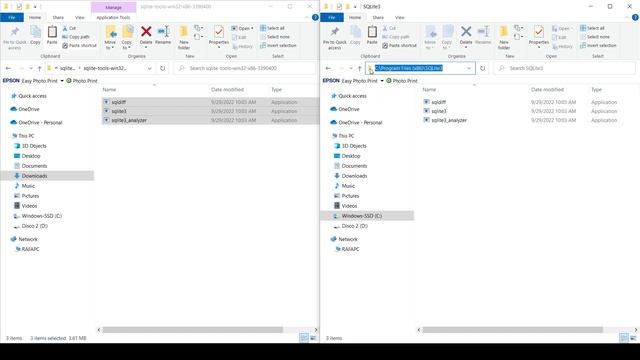This screenshot has width=640, height=360.
Task: Click Paste shortcut in left window ribbon
Action: (79, 45)
